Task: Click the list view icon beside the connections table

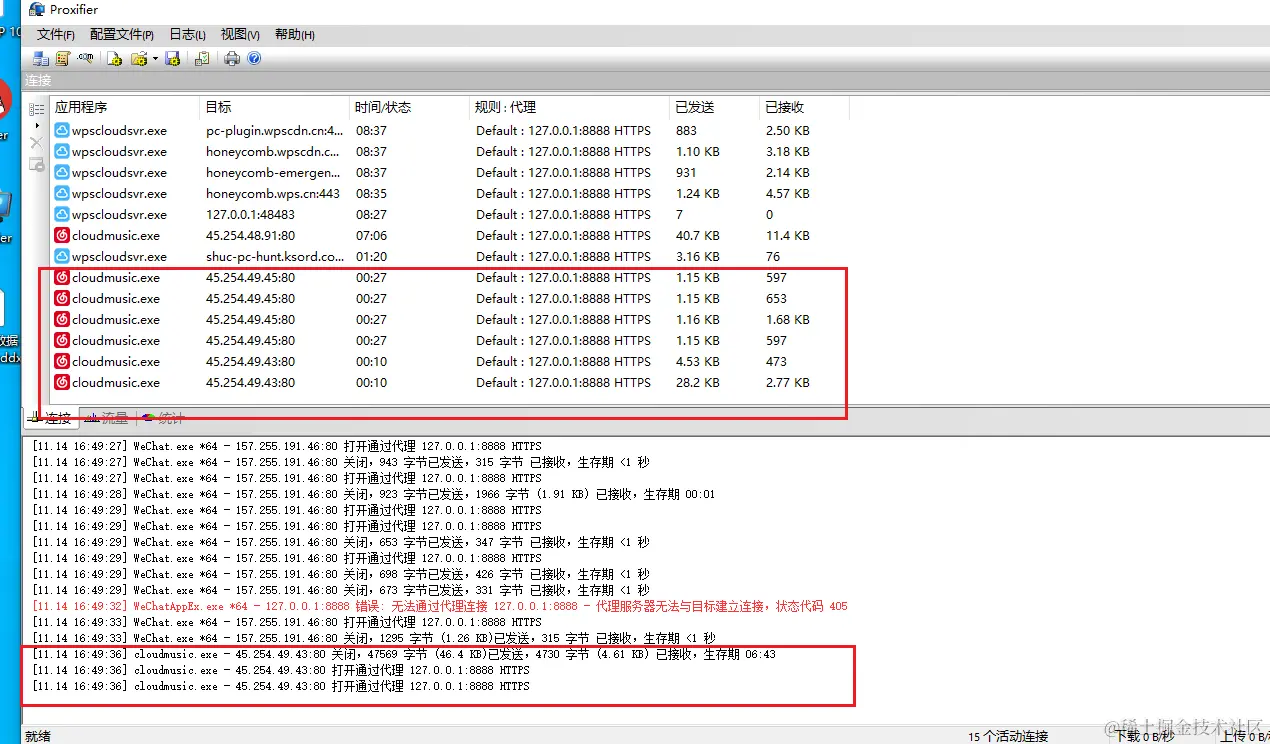Action: (x=37, y=109)
